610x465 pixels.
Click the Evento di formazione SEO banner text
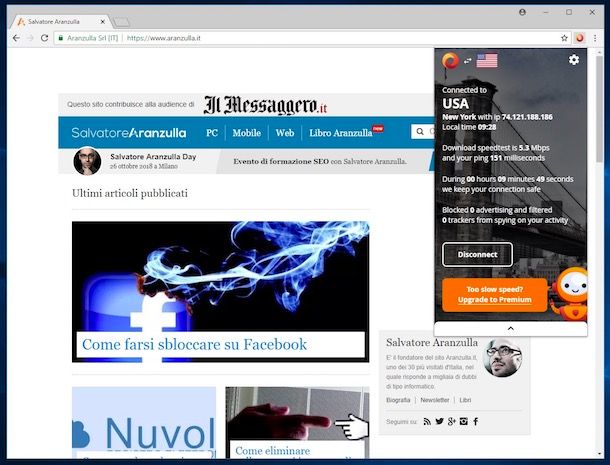(x=320, y=161)
